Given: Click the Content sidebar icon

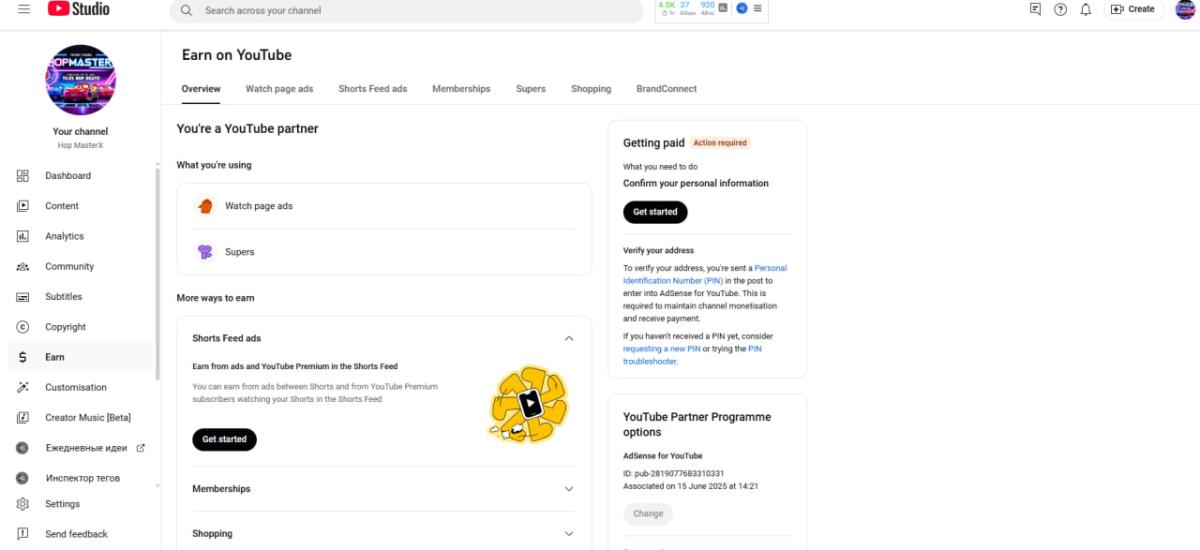Looking at the screenshot, I should pyautogui.click(x=23, y=206).
